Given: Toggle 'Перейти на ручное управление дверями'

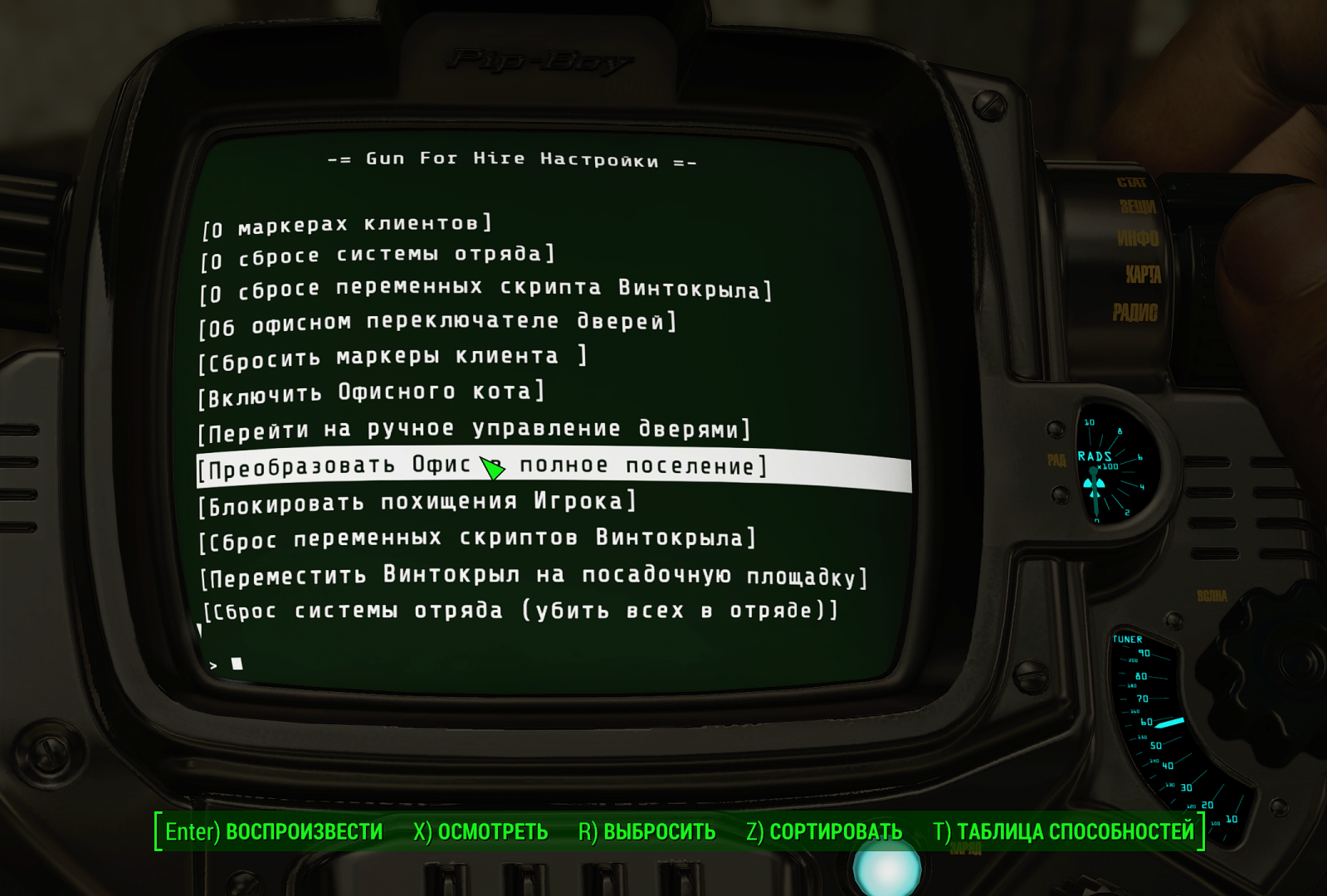Looking at the screenshot, I should point(474,431).
